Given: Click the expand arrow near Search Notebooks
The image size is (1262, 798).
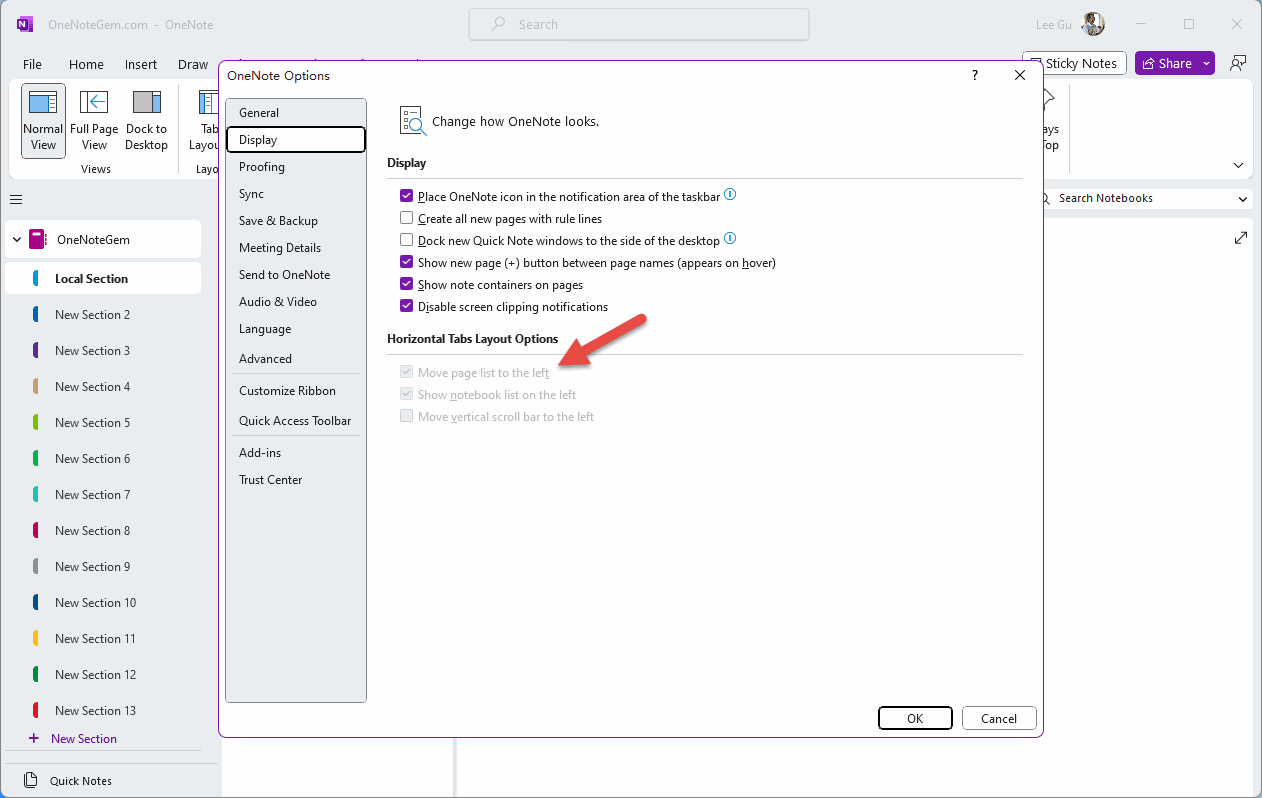Looking at the screenshot, I should (x=1240, y=237).
